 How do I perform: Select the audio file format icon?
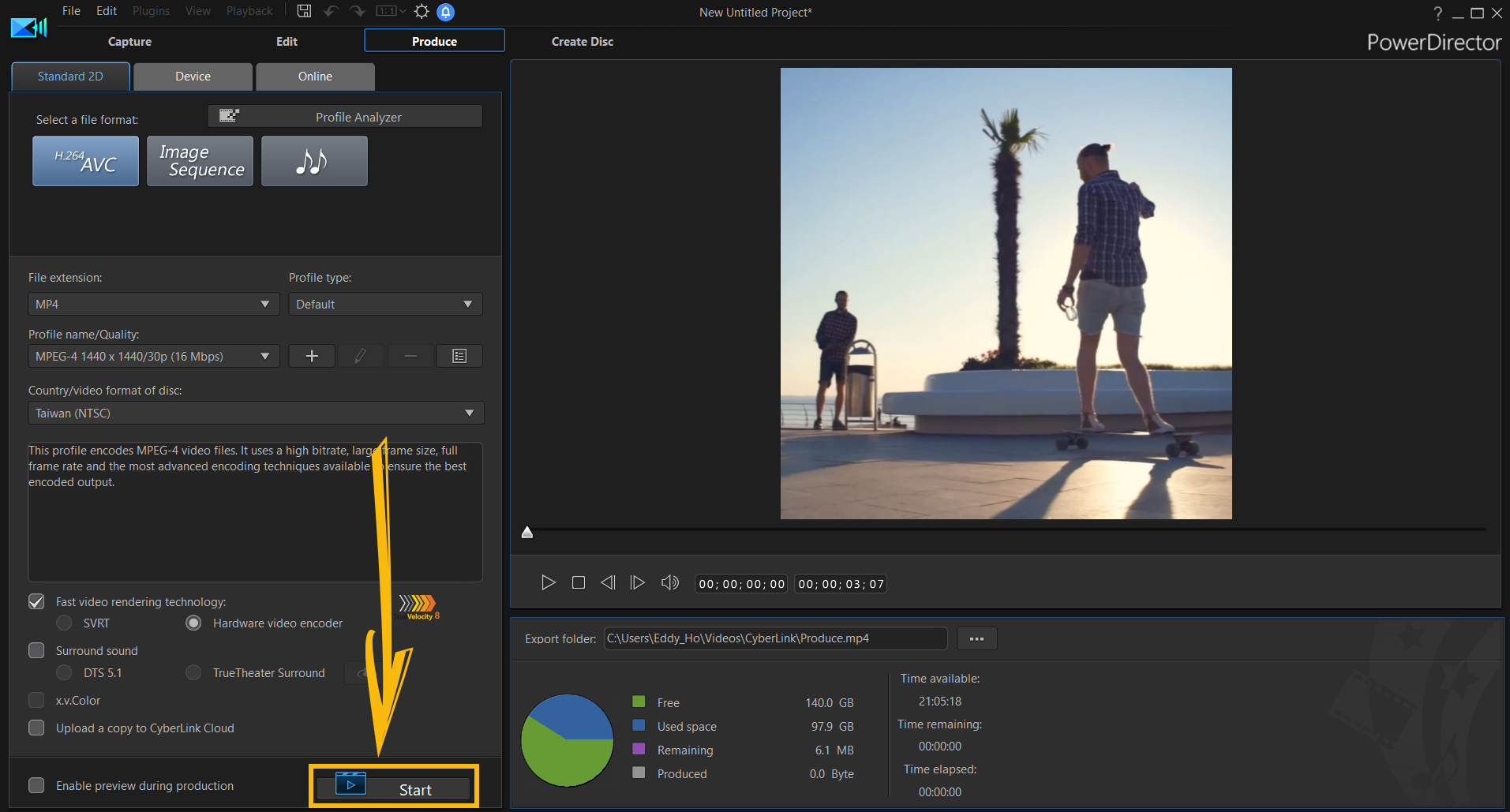[314, 161]
